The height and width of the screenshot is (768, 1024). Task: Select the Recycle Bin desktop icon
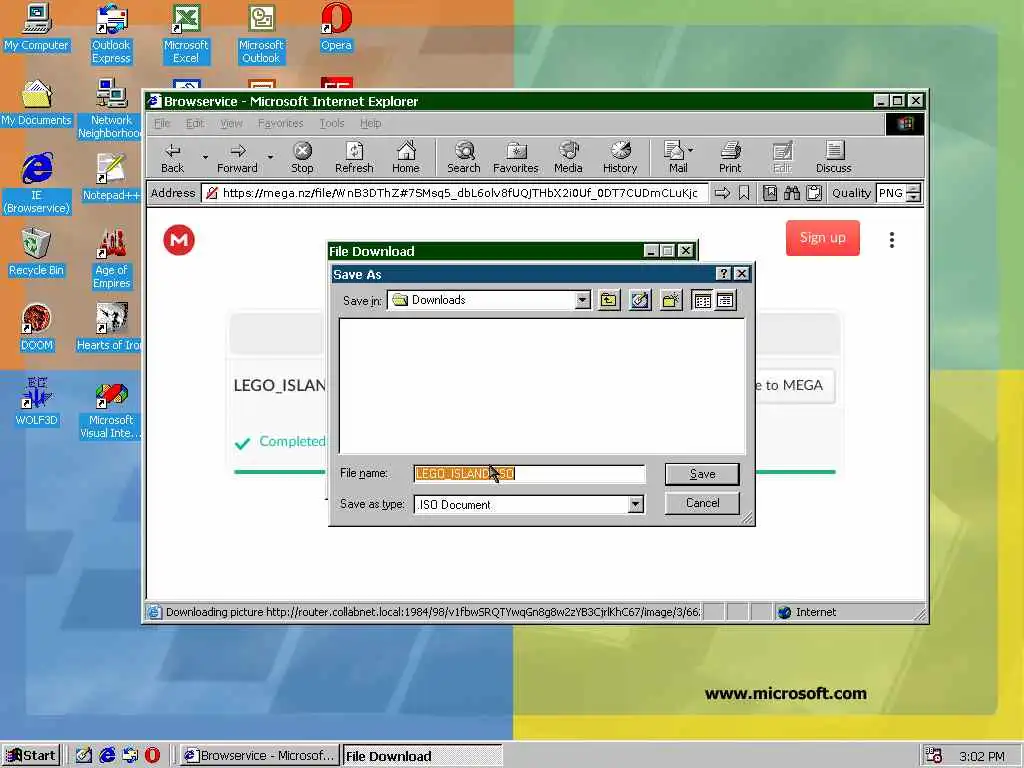click(36, 253)
